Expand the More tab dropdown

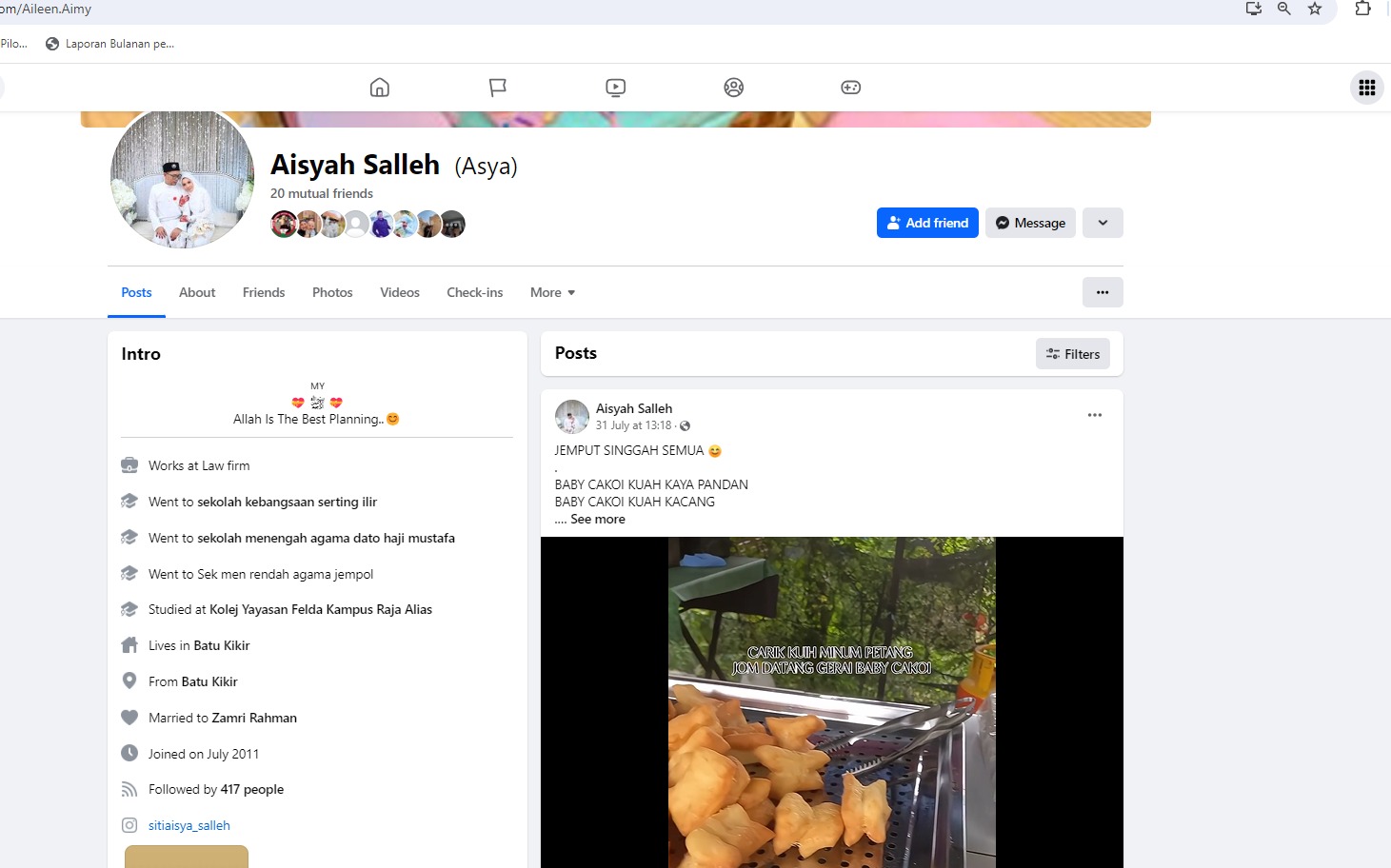(x=552, y=292)
